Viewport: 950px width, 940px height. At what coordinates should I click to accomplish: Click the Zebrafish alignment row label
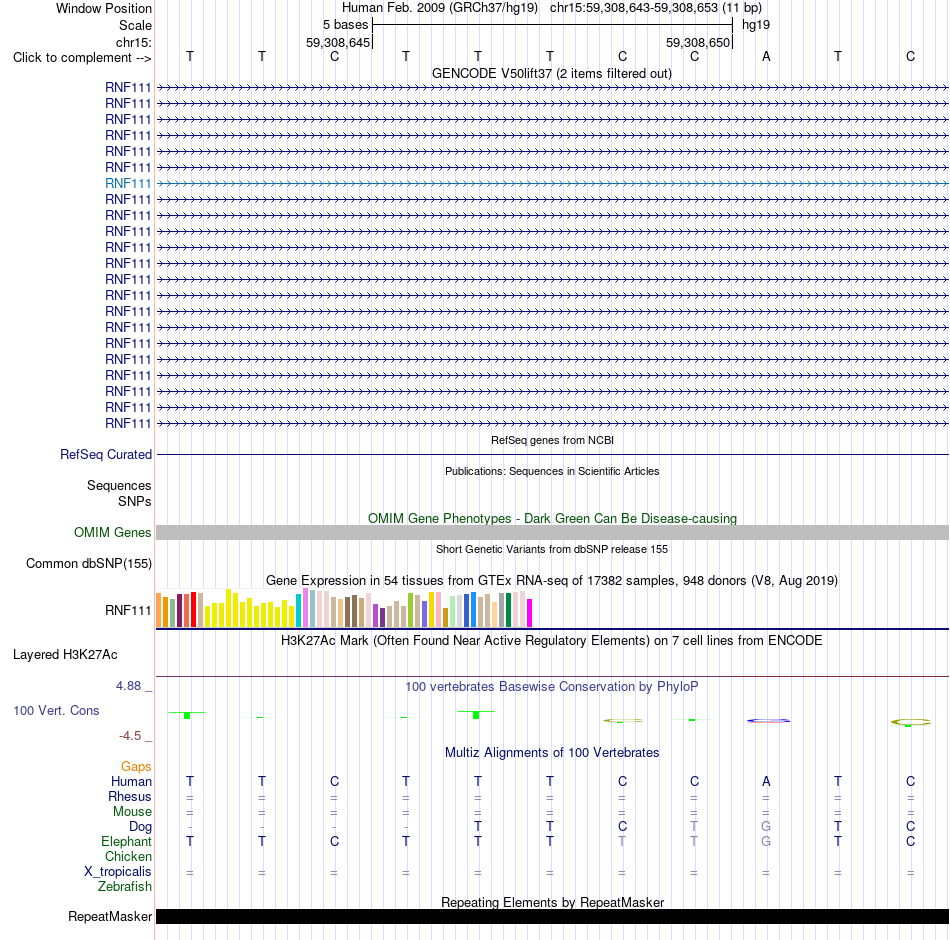(124, 886)
